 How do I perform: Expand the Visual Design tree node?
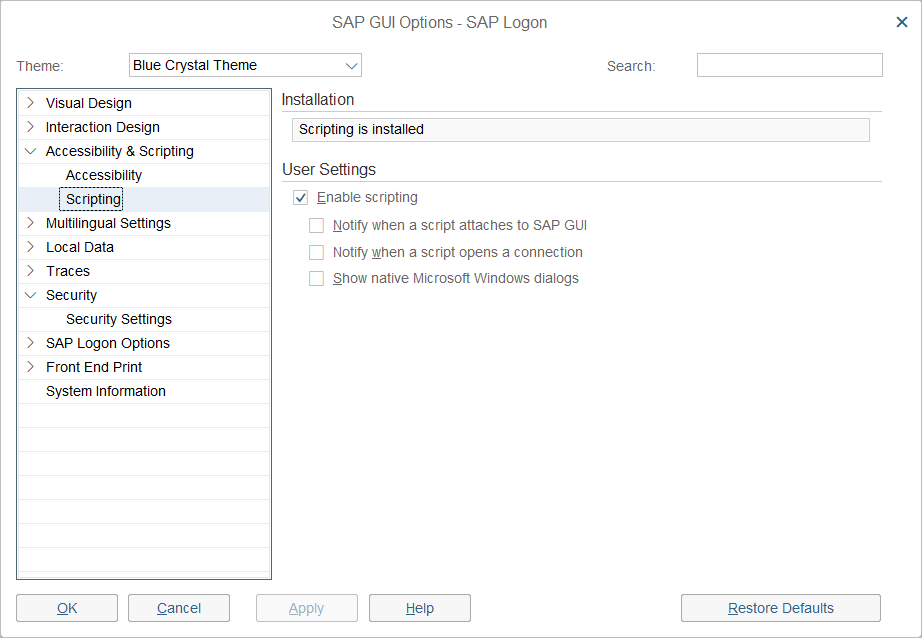point(31,102)
